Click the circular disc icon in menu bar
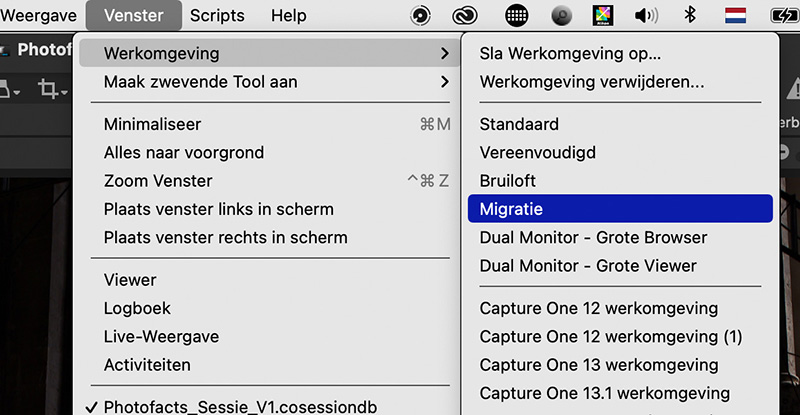This screenshot has width=800, height=415. tap(420, 16)
